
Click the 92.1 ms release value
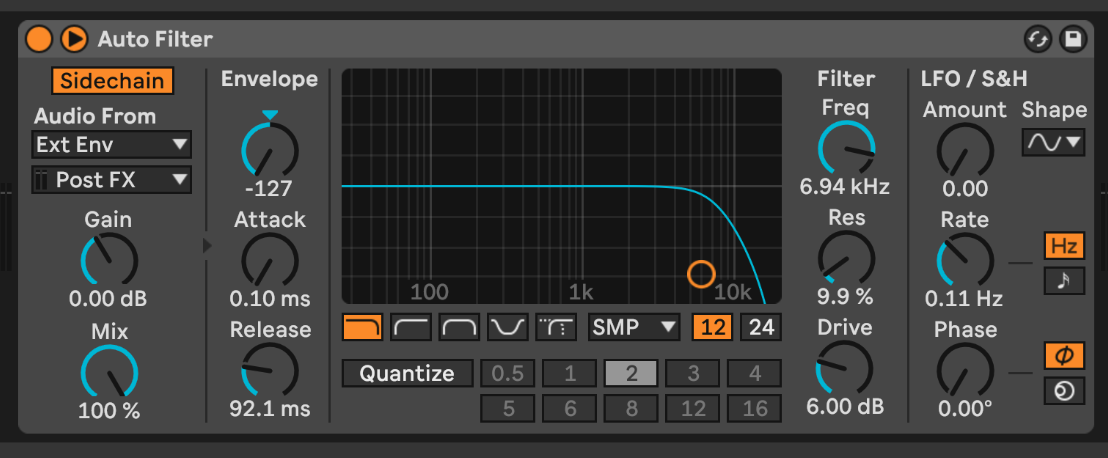(270, 409)
